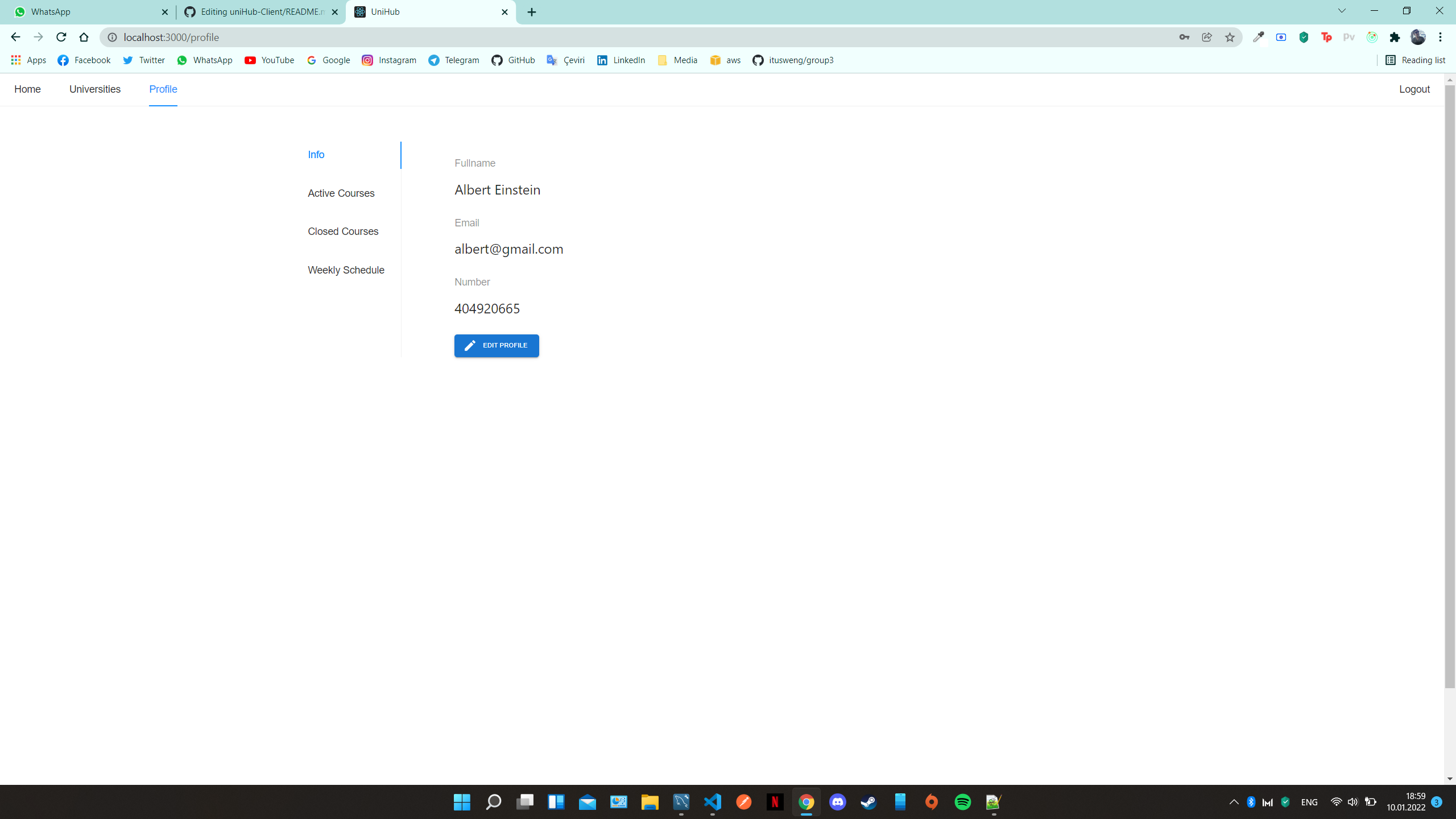Open the LinkedIn bookmark
Image resolution: width=1456 pixels, height=819 pixels.
(621, 60)
